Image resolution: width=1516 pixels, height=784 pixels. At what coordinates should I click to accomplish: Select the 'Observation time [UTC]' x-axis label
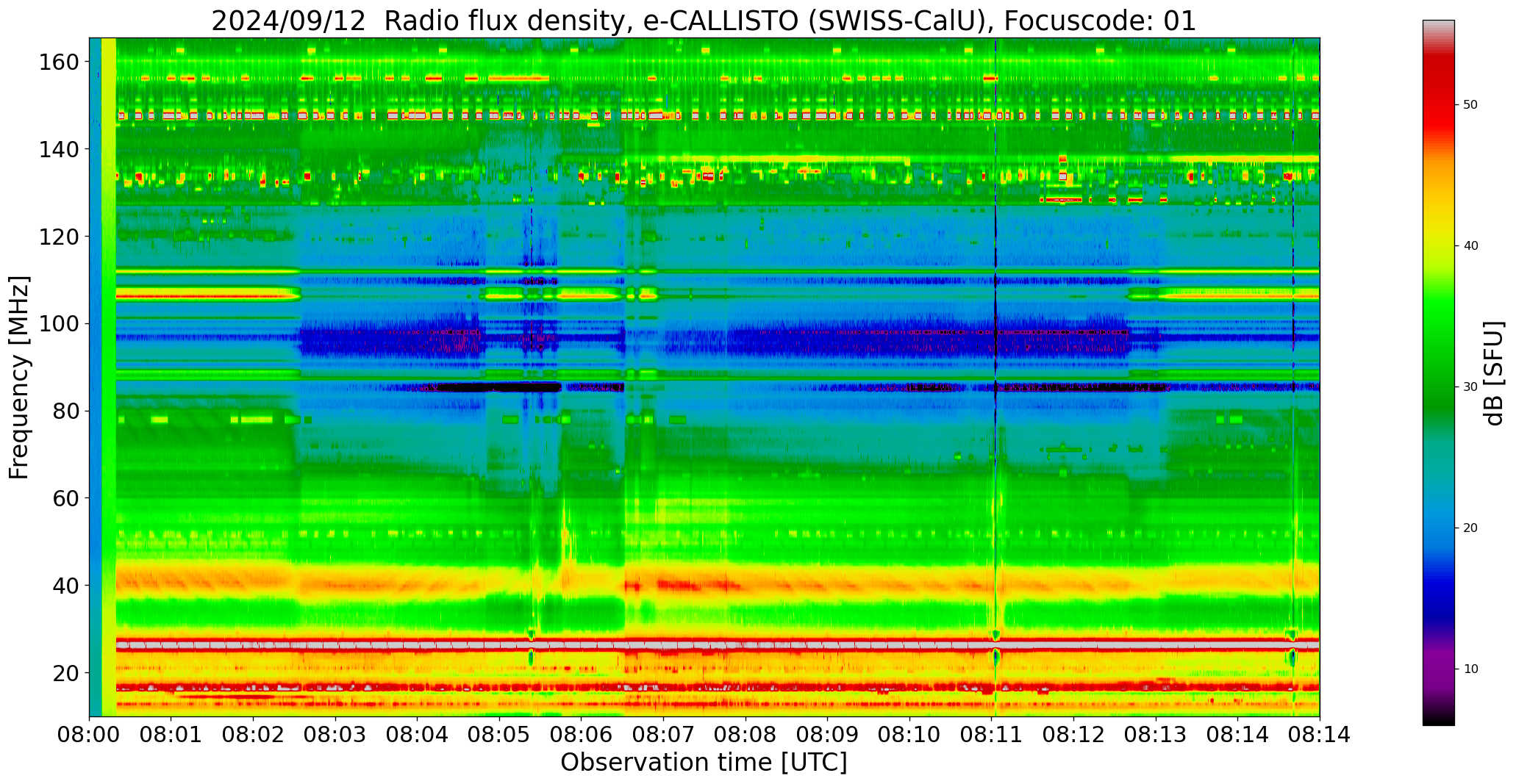tap(704, 763)
